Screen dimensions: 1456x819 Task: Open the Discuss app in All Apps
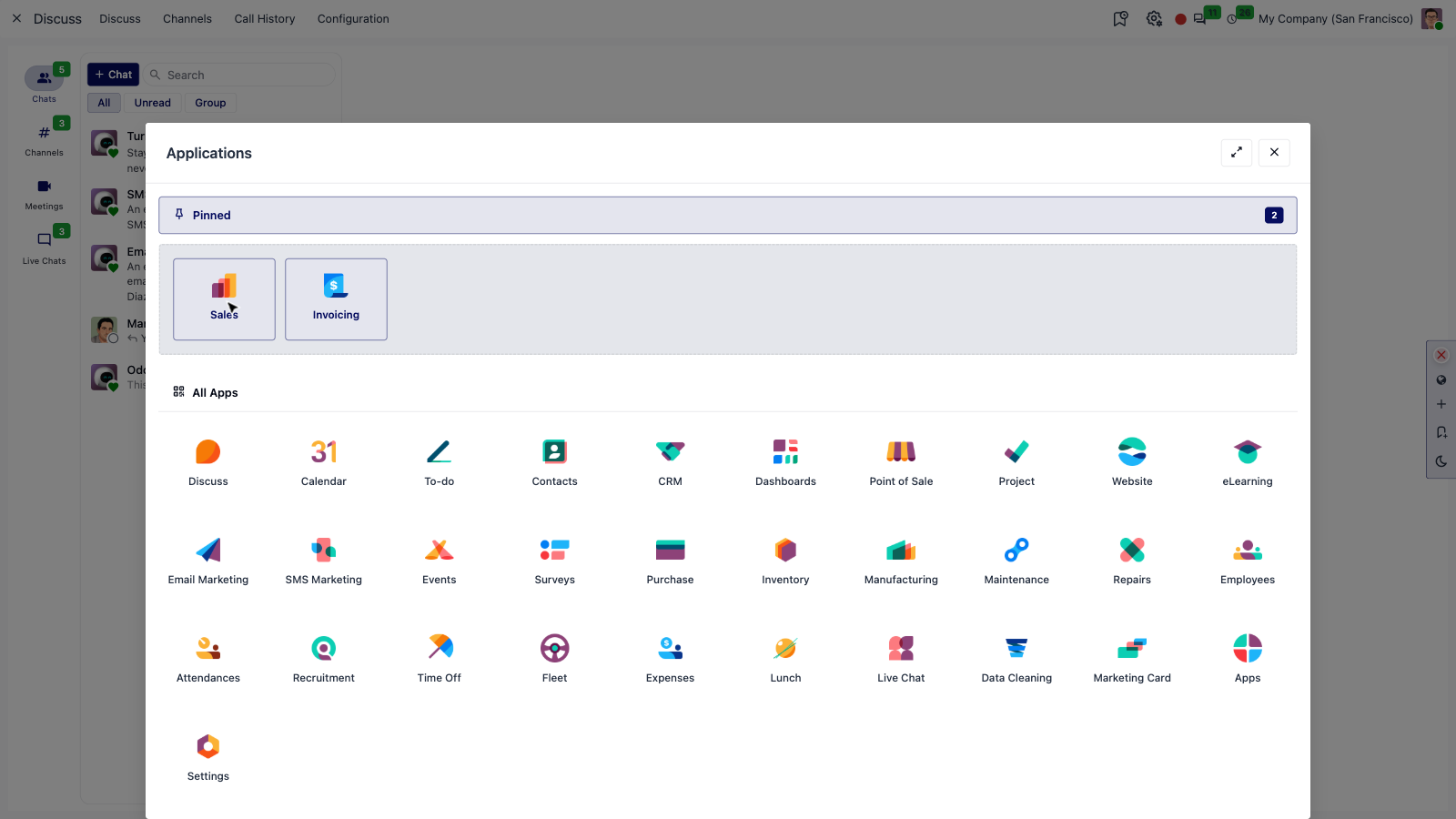point(208,462)
